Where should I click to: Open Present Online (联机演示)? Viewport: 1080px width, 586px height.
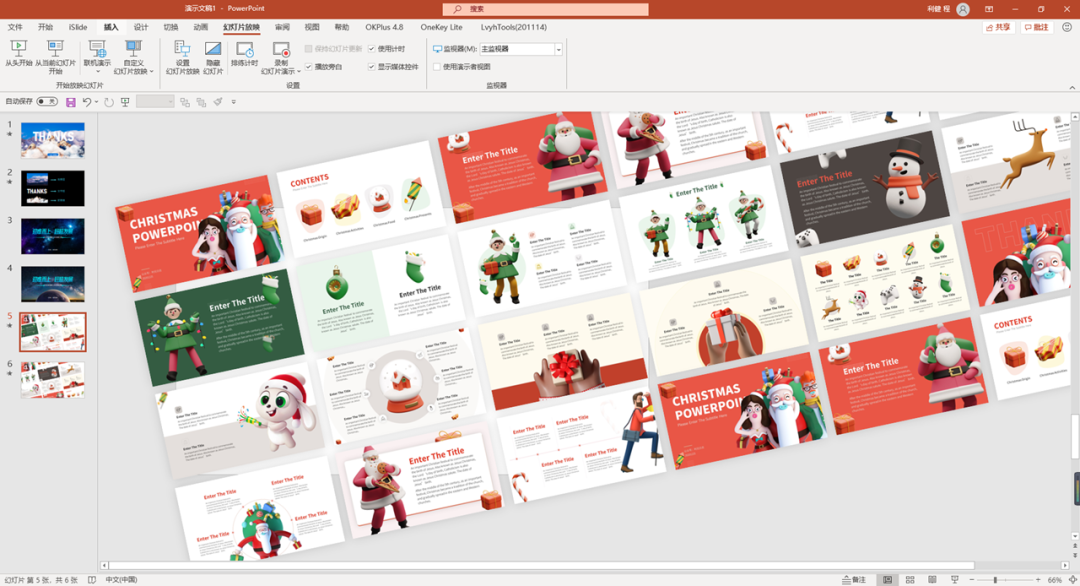(x=97, y=56)
